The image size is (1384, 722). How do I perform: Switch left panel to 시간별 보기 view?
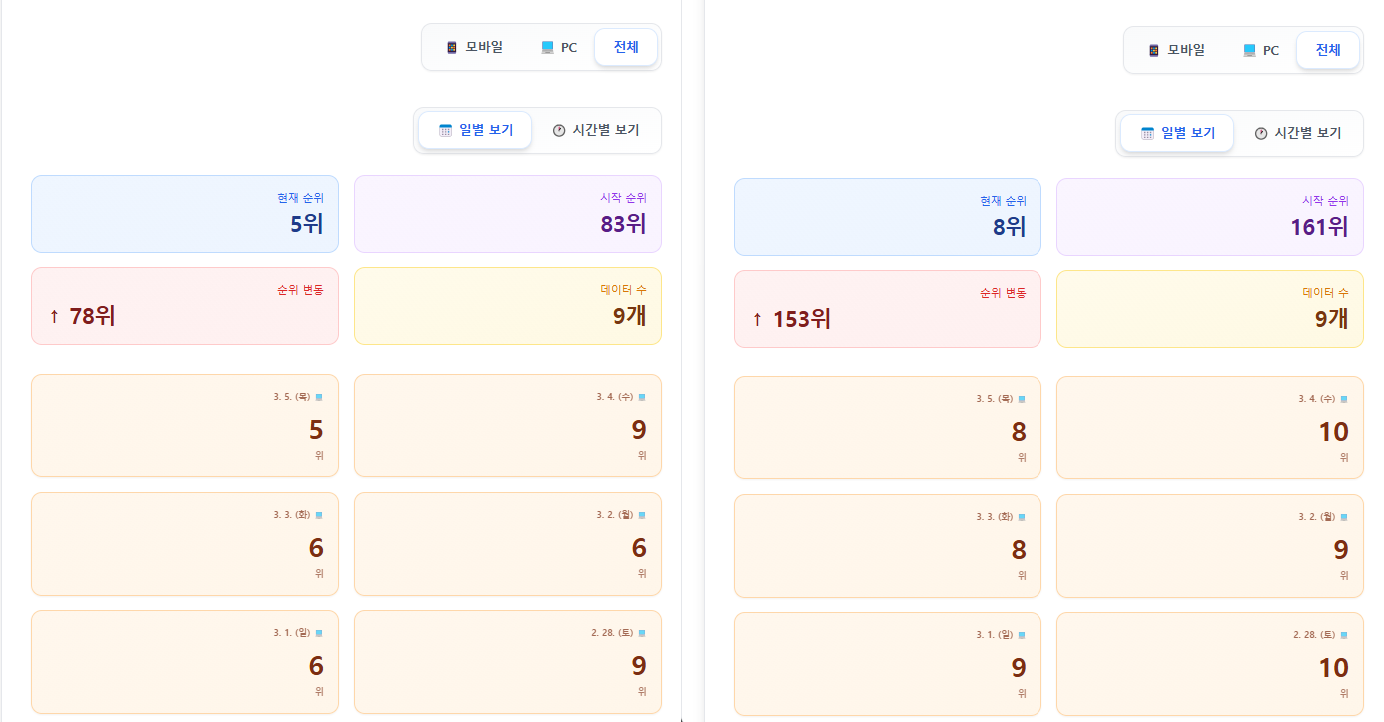pyautogui.click(x=596, y=130)
